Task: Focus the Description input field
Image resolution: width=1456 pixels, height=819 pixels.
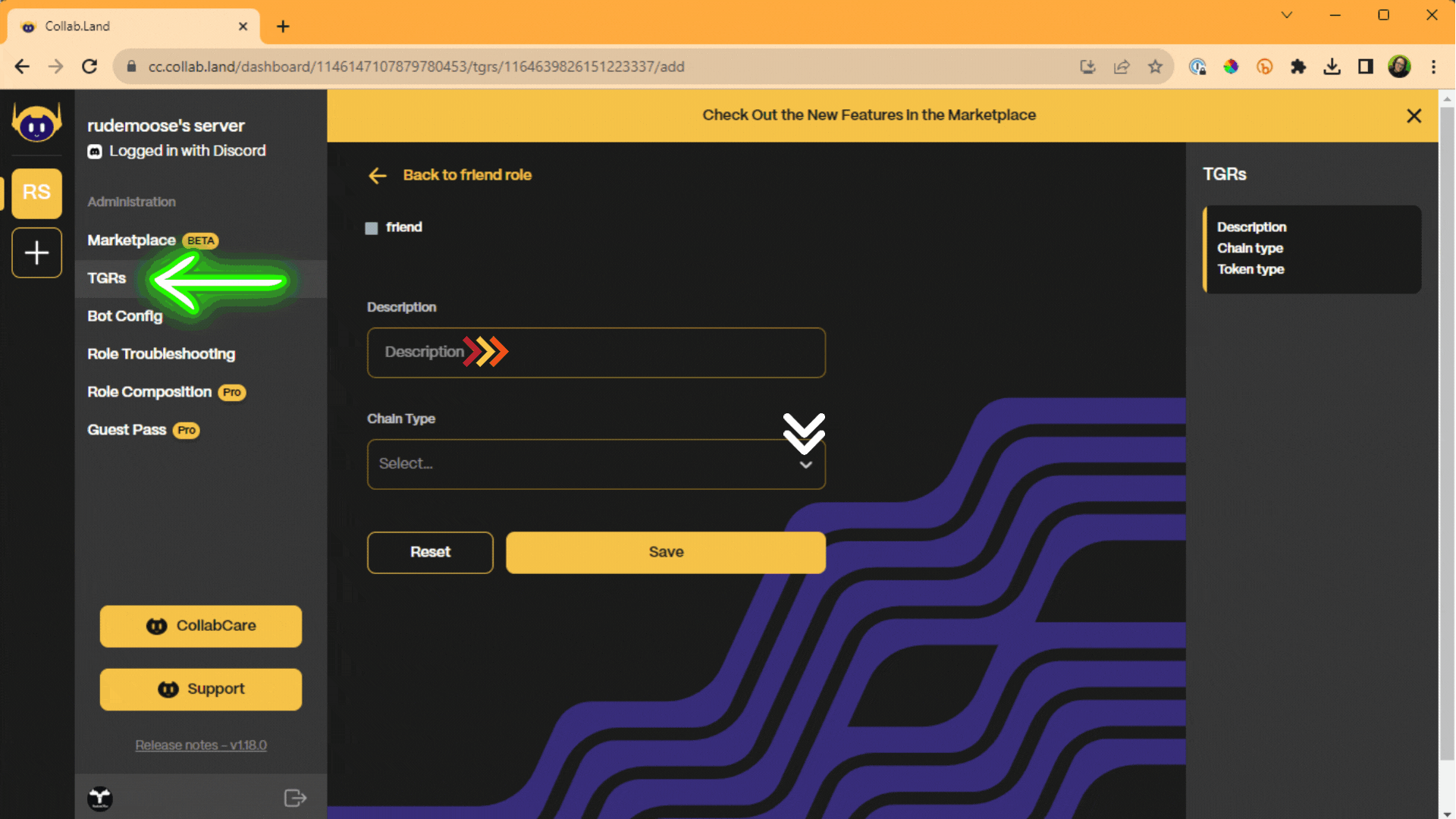Action: (596, 353)
